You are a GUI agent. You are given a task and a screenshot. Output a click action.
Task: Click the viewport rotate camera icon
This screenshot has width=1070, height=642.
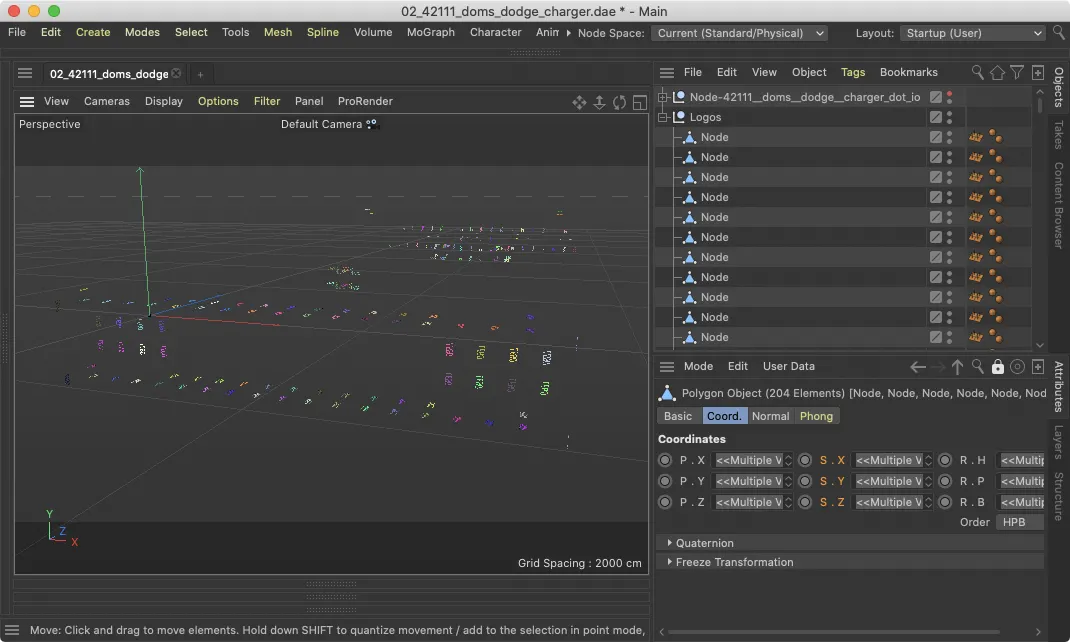(619, 102)
